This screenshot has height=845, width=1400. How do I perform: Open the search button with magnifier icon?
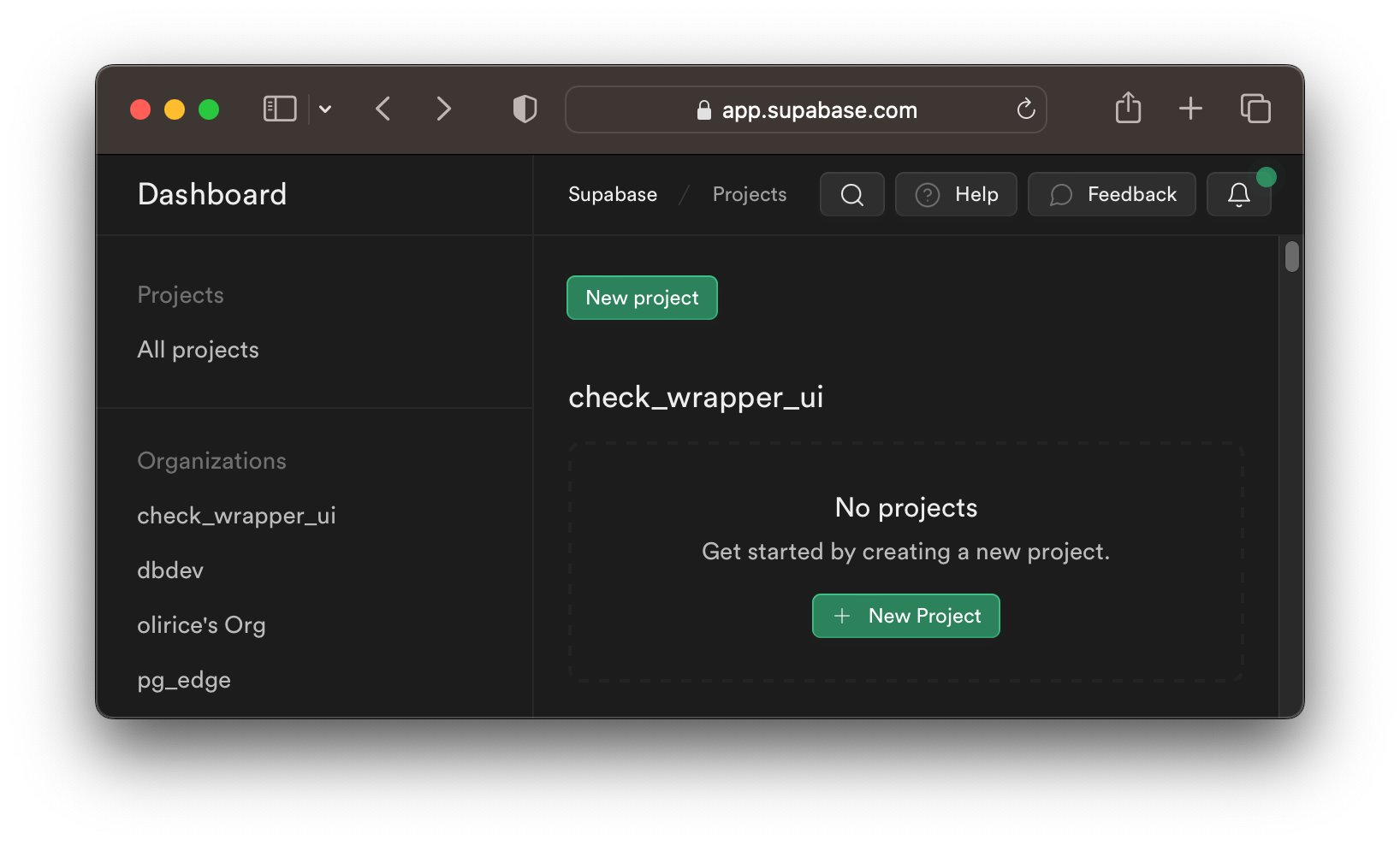[851, 194]
